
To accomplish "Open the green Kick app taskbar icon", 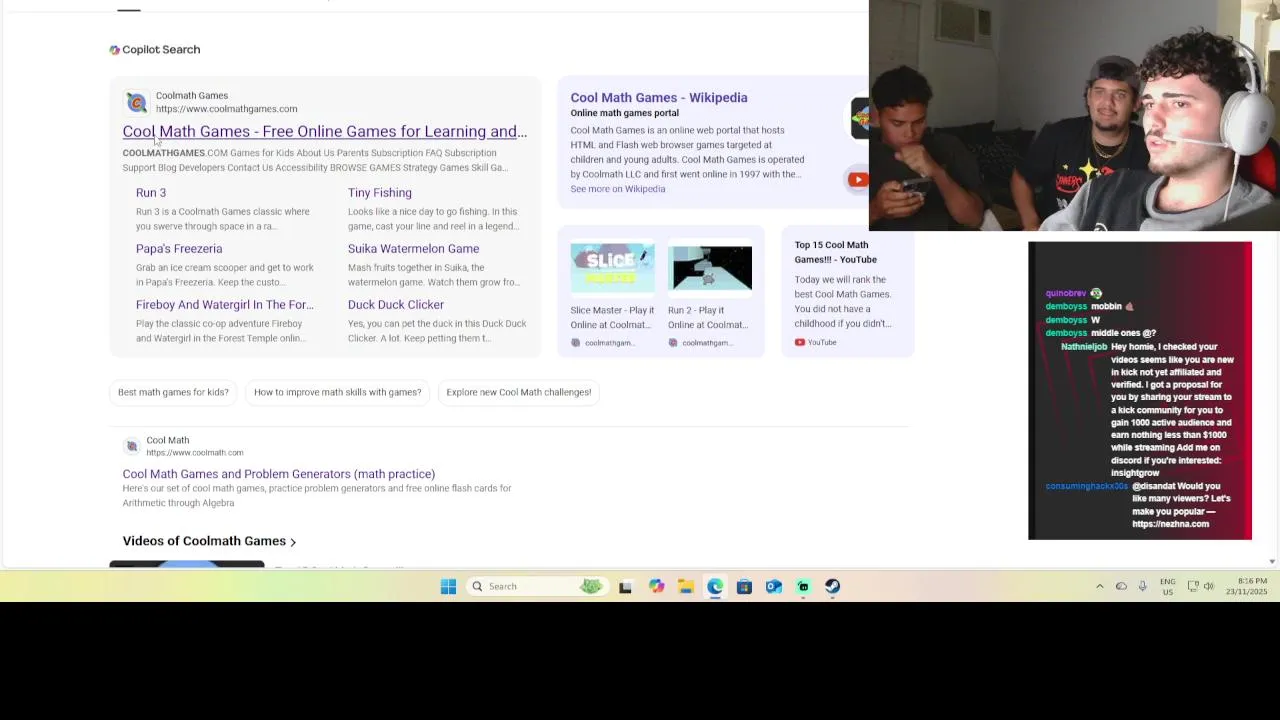I will 803,586.
